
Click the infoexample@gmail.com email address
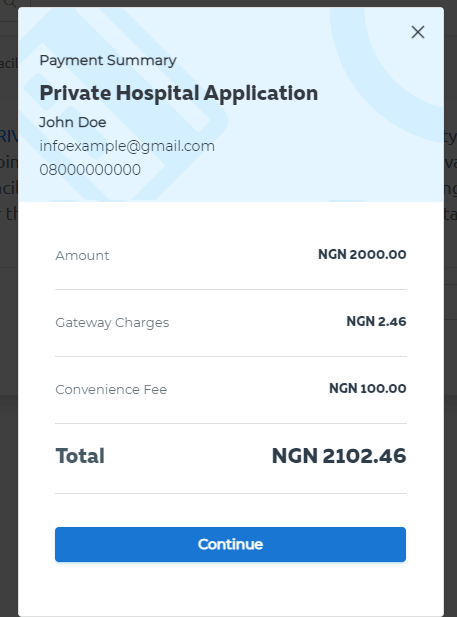(127, 146)
